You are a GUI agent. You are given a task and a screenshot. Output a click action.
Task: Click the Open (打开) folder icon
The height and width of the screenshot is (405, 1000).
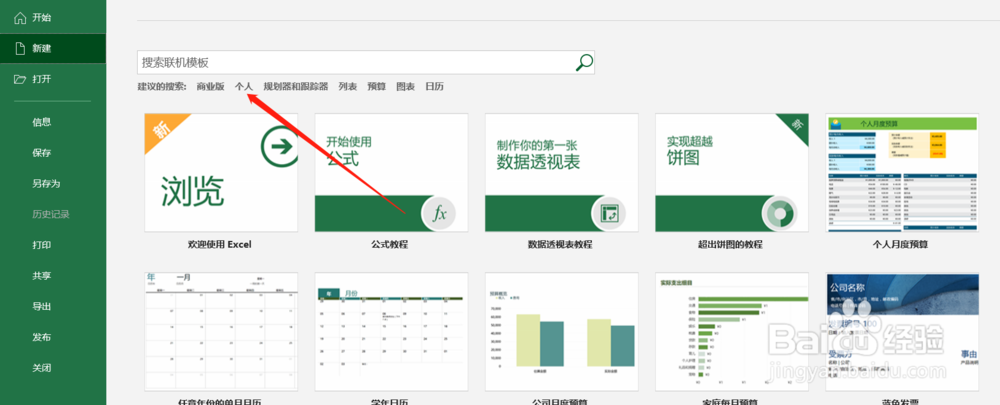point(20,79)
